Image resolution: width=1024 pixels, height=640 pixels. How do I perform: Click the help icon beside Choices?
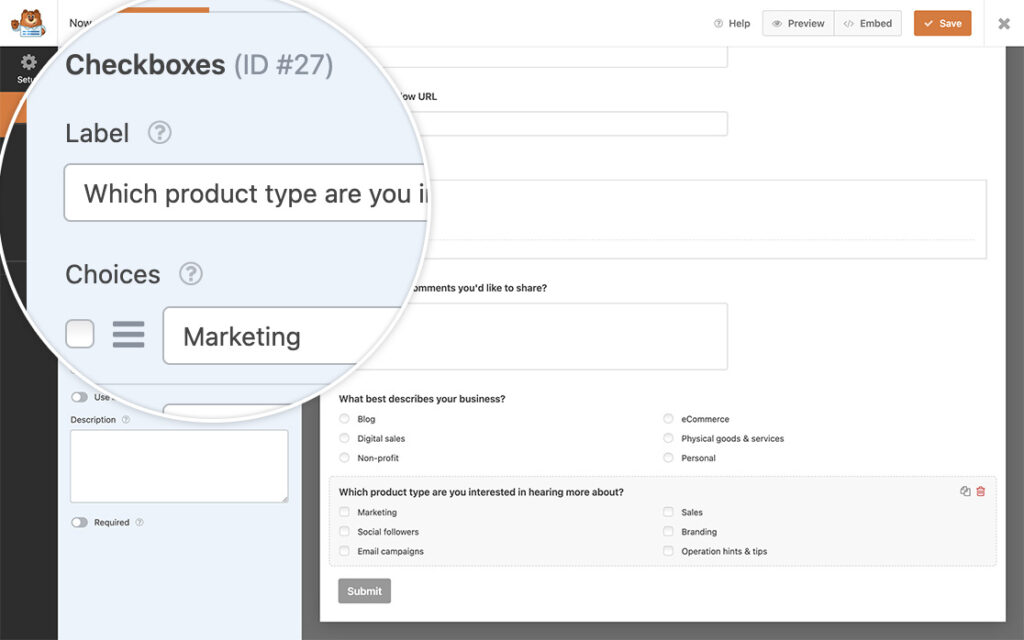point(190,274)
